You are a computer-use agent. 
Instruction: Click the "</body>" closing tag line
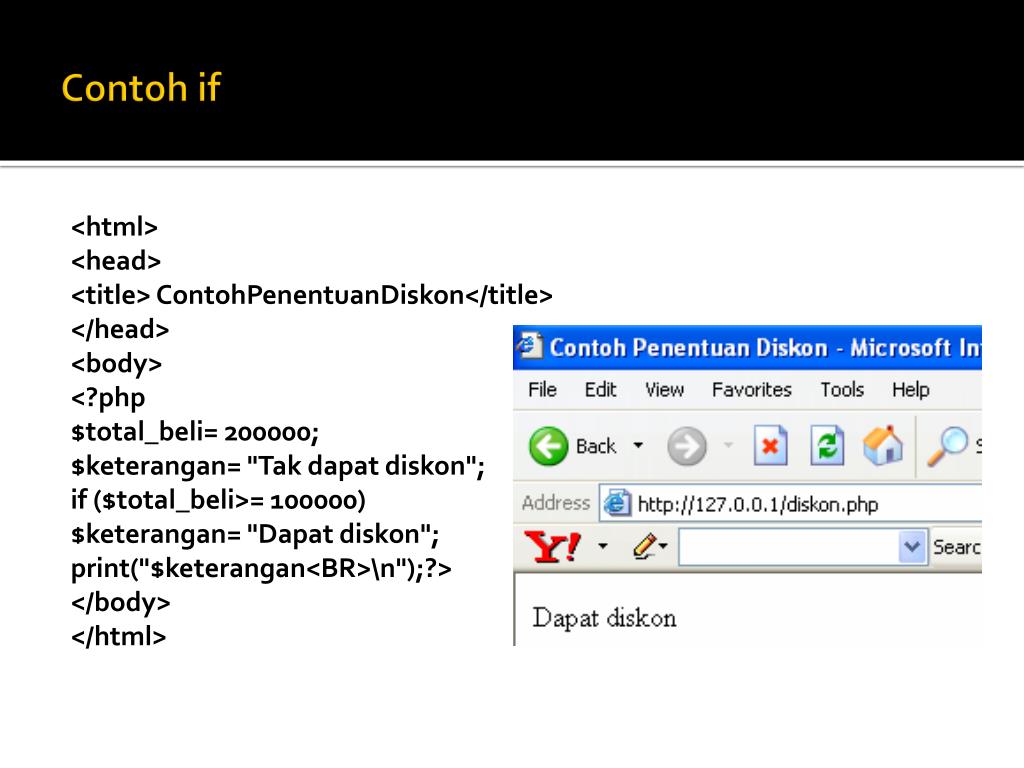point(120,602)
